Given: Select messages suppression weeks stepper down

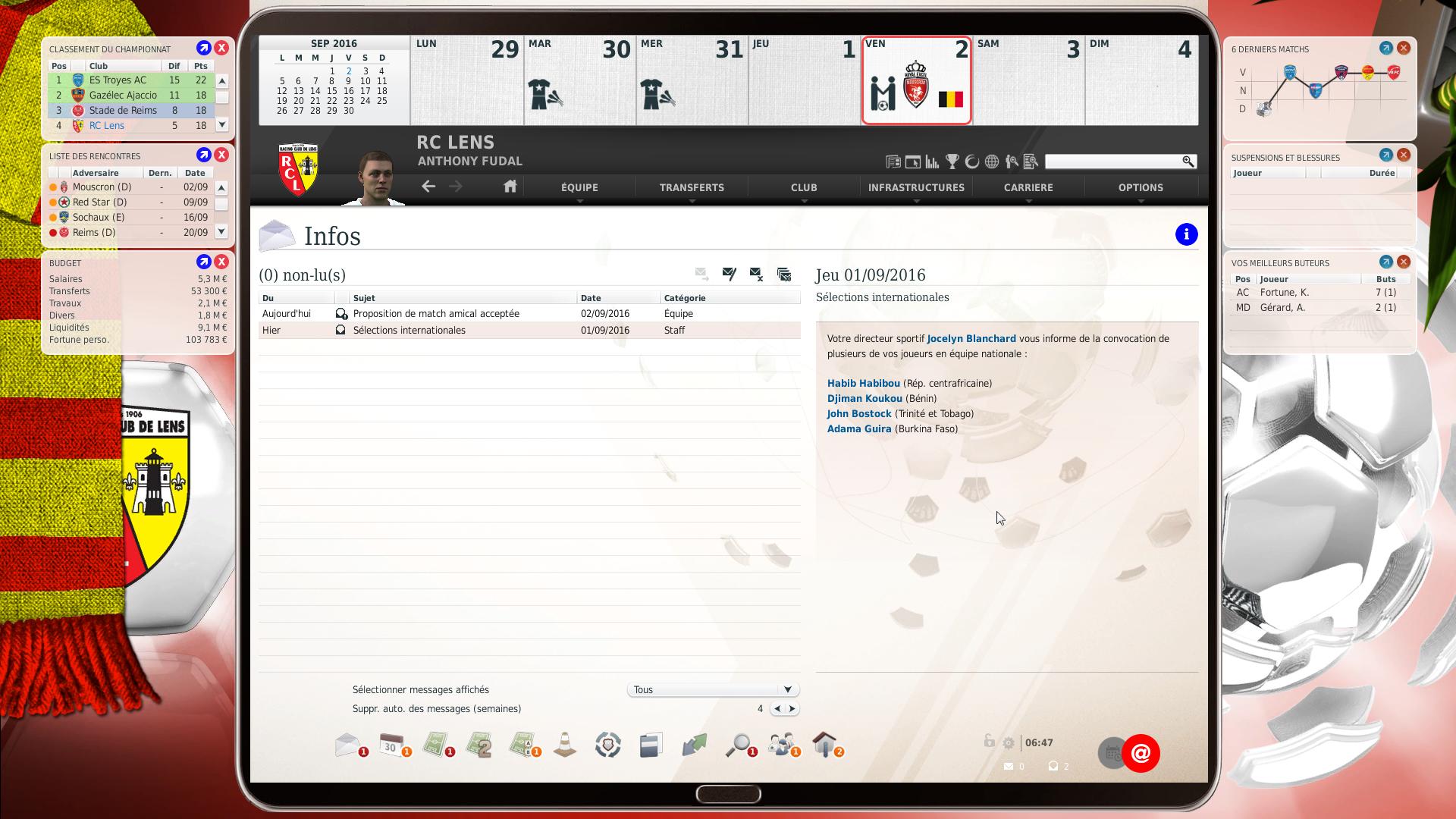Looking at the screenshot, I should click(777, 708).
